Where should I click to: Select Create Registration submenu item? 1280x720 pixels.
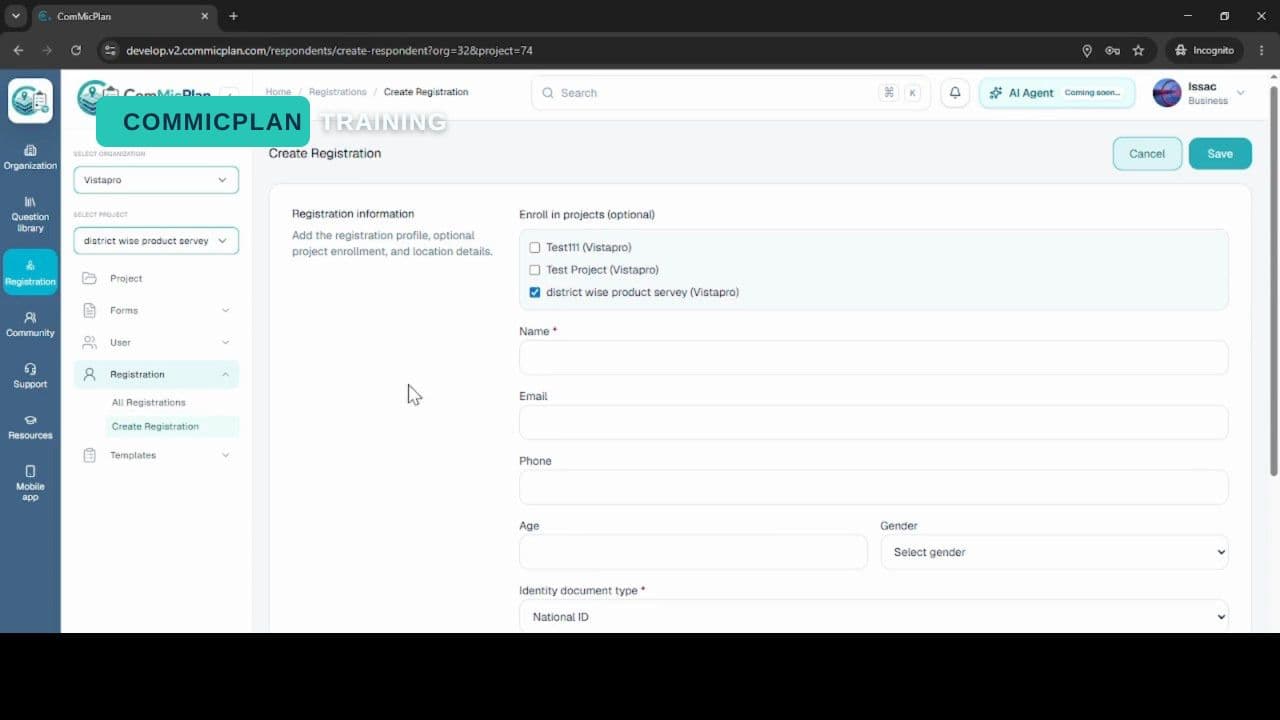tap(173, 426)
